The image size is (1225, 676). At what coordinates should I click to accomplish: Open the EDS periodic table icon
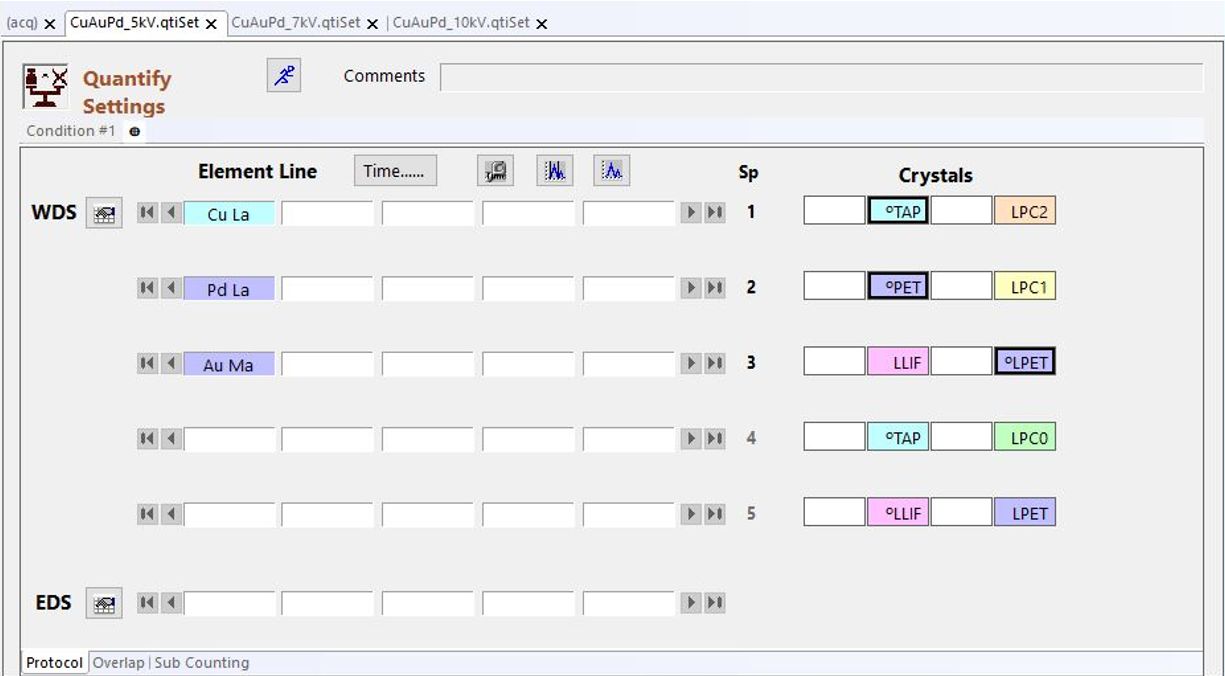click(x=104, y=603)
